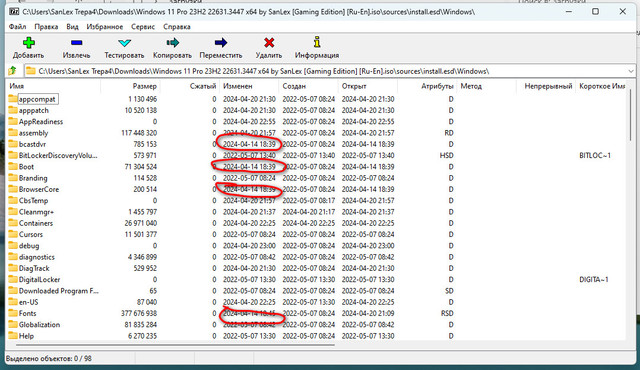Image resolution: width=640 pixels, height=370 pixels.
Task: Select the apppatch folder icon
Action: [x=13, y=110]
